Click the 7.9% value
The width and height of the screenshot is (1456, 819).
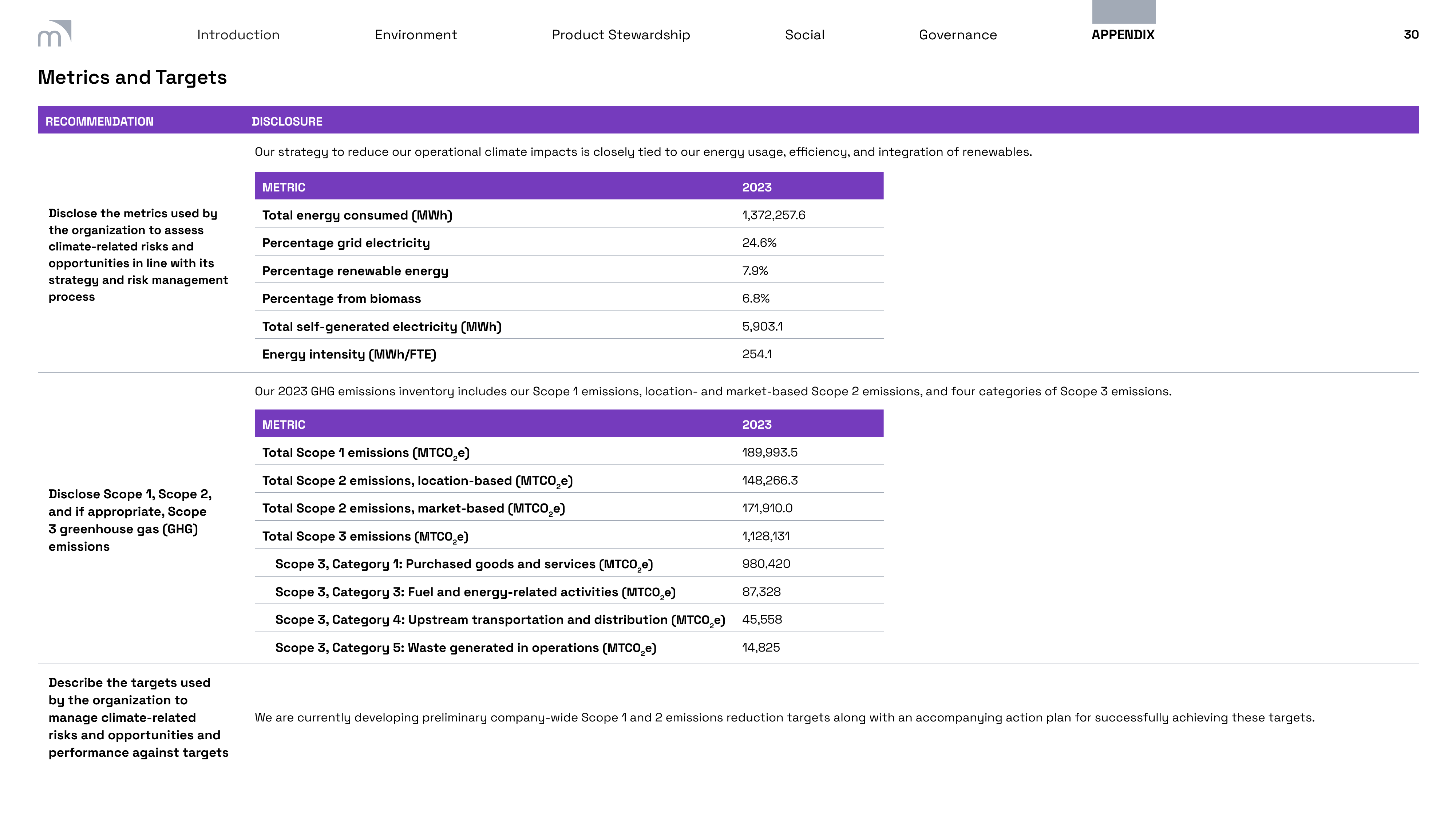click(x=755, y=271)
